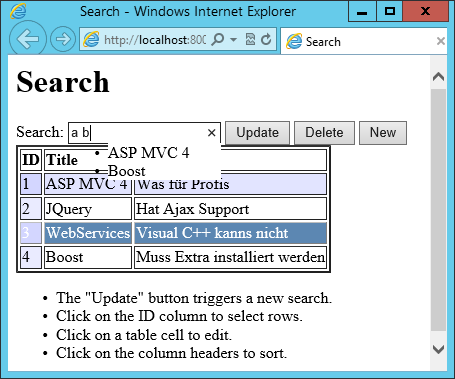Edit the 'Muss Extra installiert werden' cell

click(x=230, y=257)
